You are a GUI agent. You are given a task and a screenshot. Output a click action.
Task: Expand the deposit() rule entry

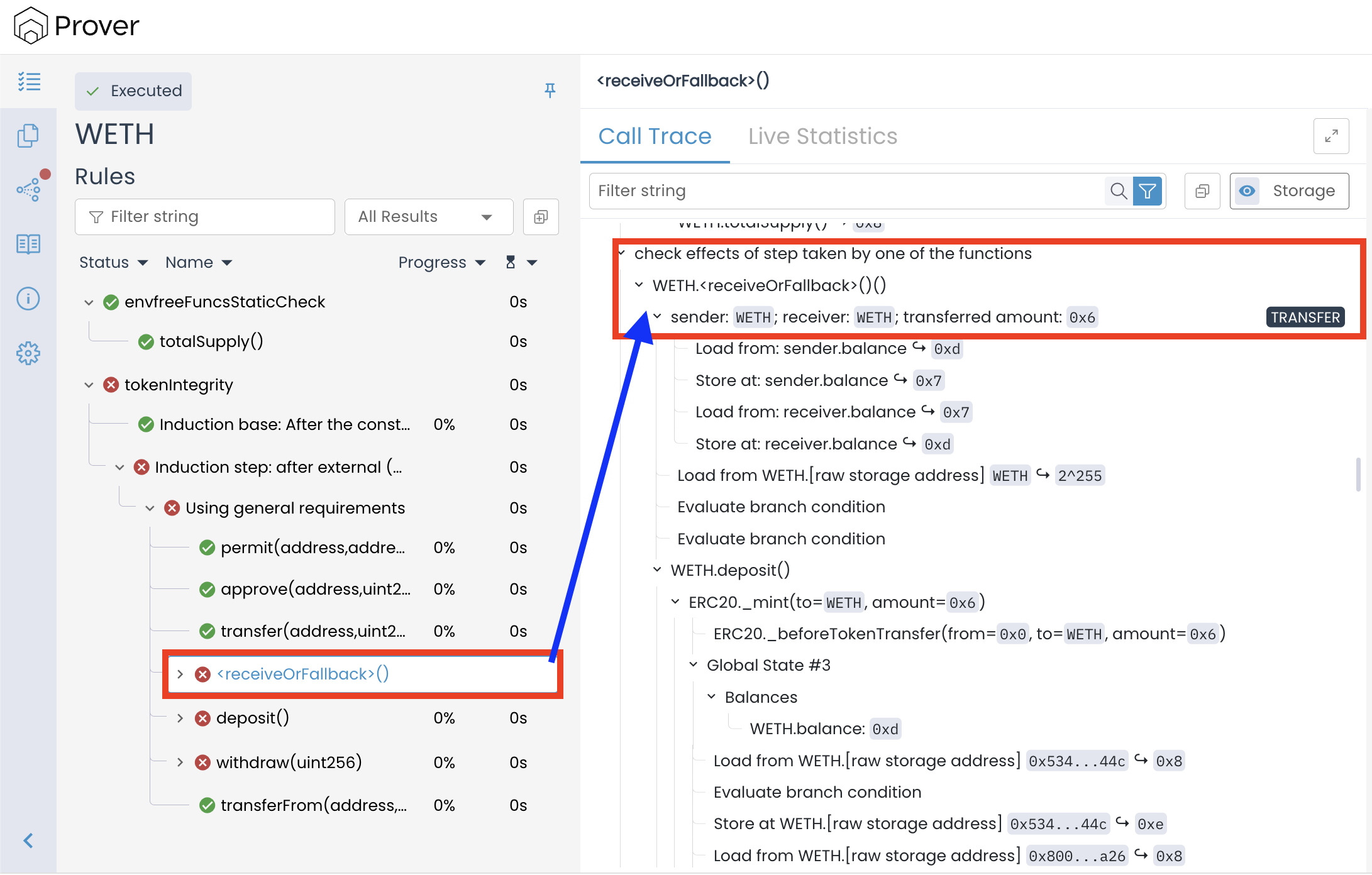coord(180,718)
